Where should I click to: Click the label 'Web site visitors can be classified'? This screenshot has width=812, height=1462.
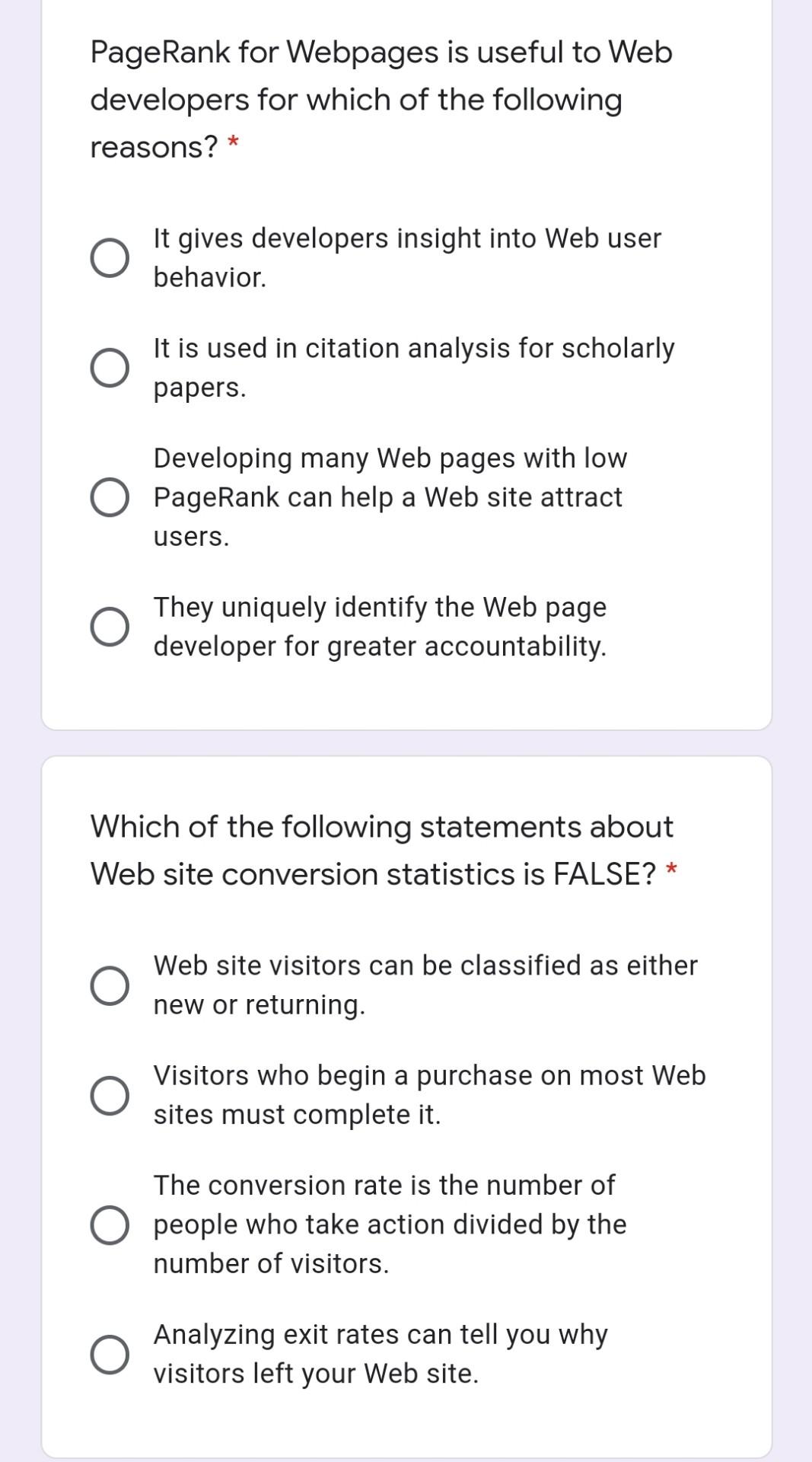click(x=425, y=984)
